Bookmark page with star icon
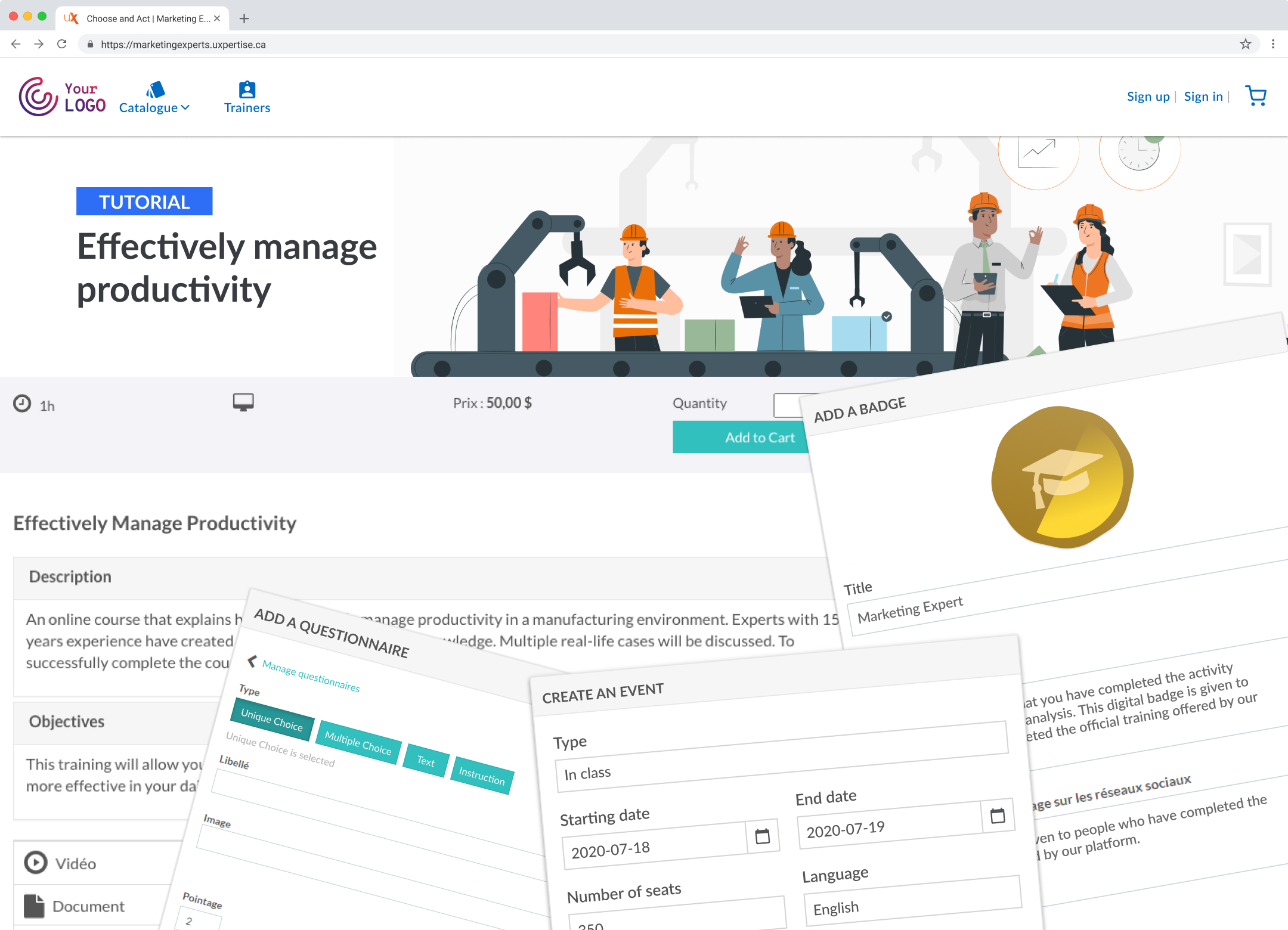The height and width of the screenshot is (930, 1288). (1246, 44)
